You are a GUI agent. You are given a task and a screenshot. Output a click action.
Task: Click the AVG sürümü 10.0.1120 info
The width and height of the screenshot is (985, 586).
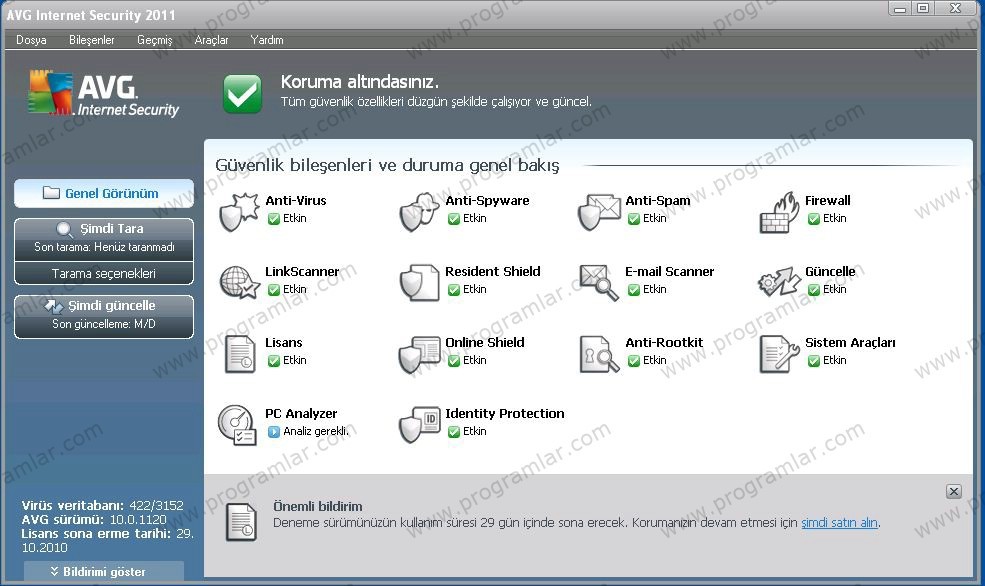[94, 519]
